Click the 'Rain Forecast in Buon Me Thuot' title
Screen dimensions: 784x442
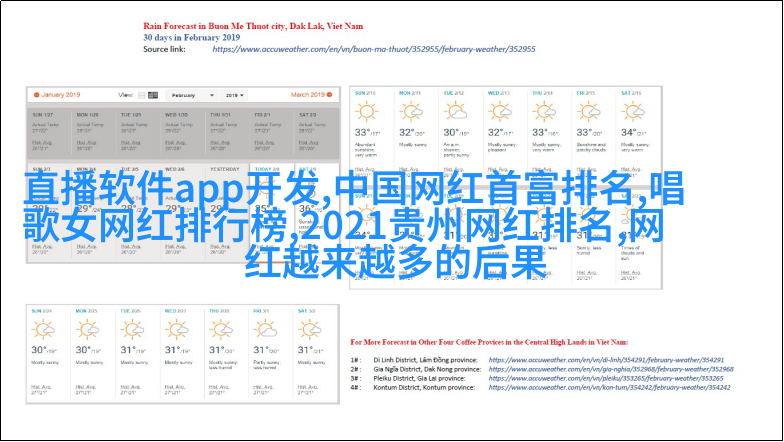253,26
